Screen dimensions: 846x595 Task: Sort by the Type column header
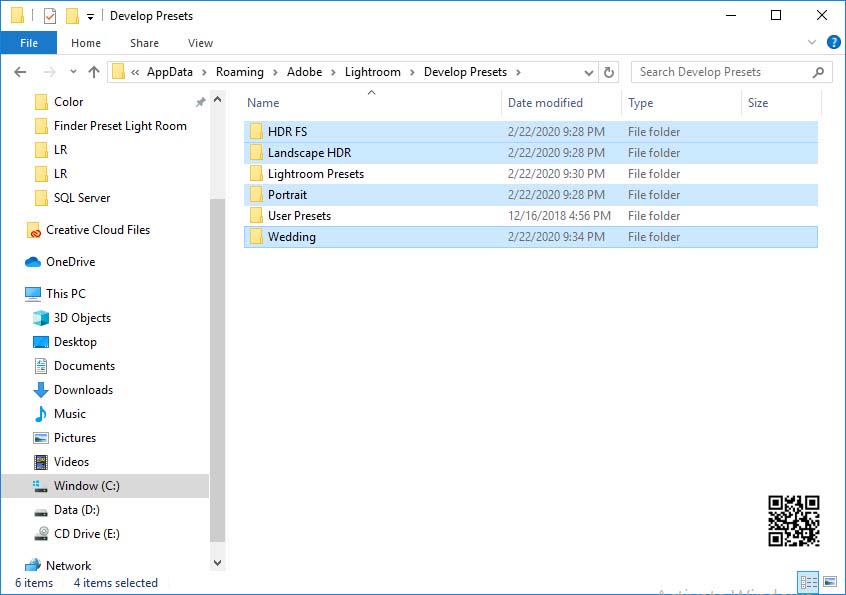click(640, 102)
